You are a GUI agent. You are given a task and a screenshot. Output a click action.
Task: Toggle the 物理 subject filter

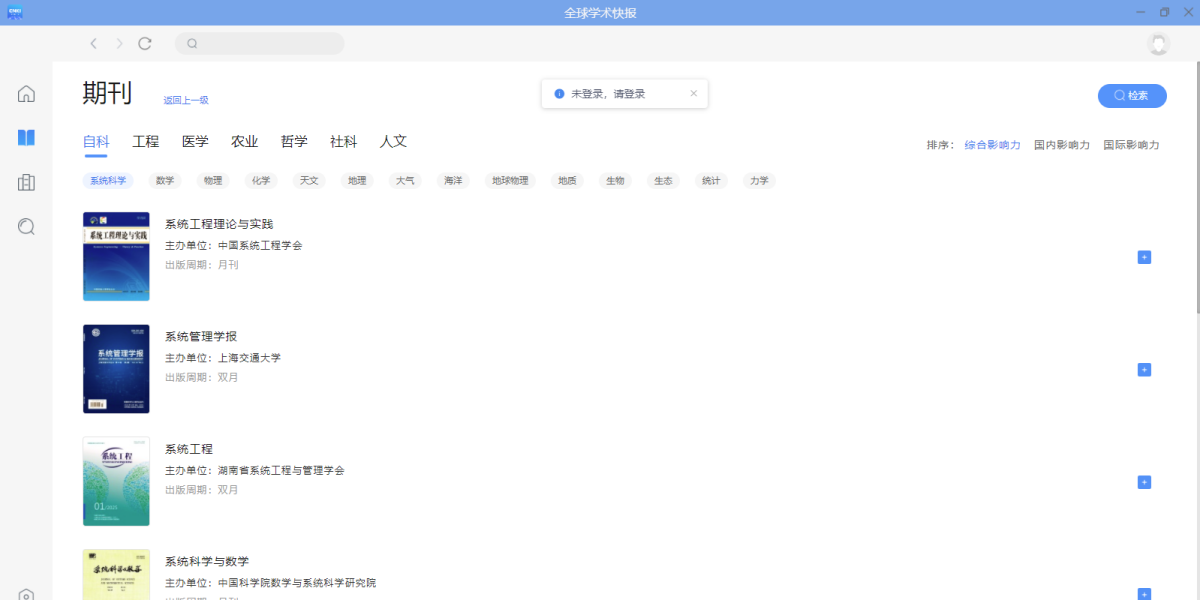[x=212, y=180]
